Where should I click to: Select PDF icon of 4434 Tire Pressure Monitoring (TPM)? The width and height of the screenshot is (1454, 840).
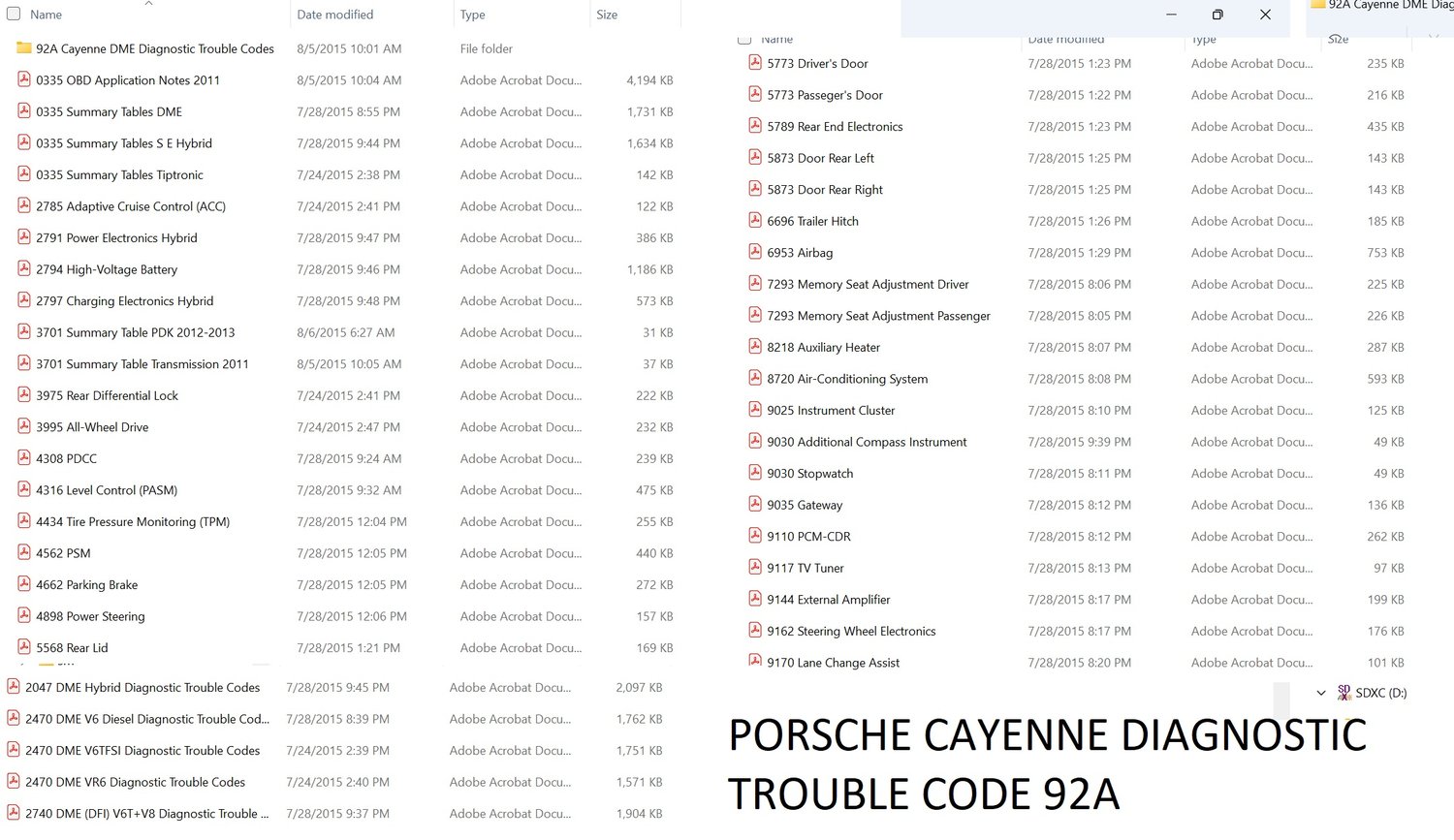24,521
